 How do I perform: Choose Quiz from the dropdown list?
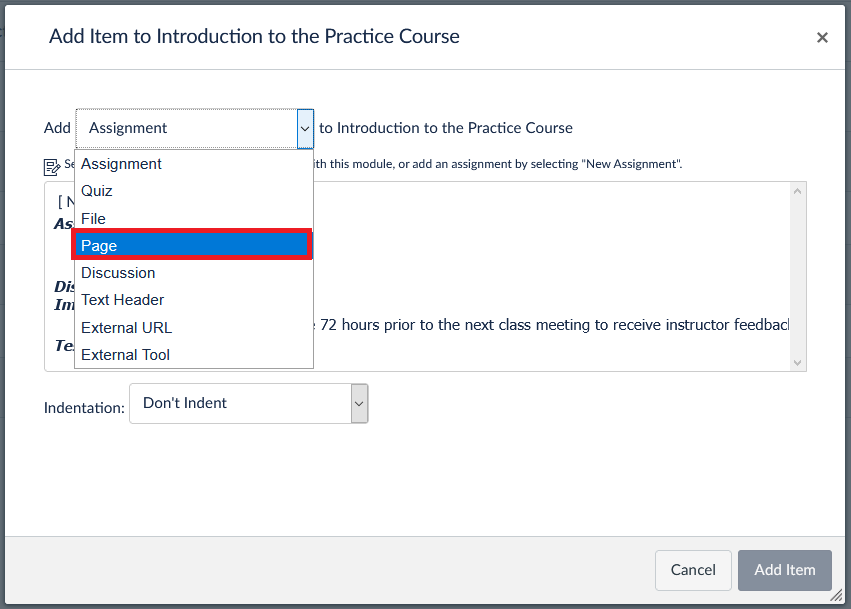[194, 191]
